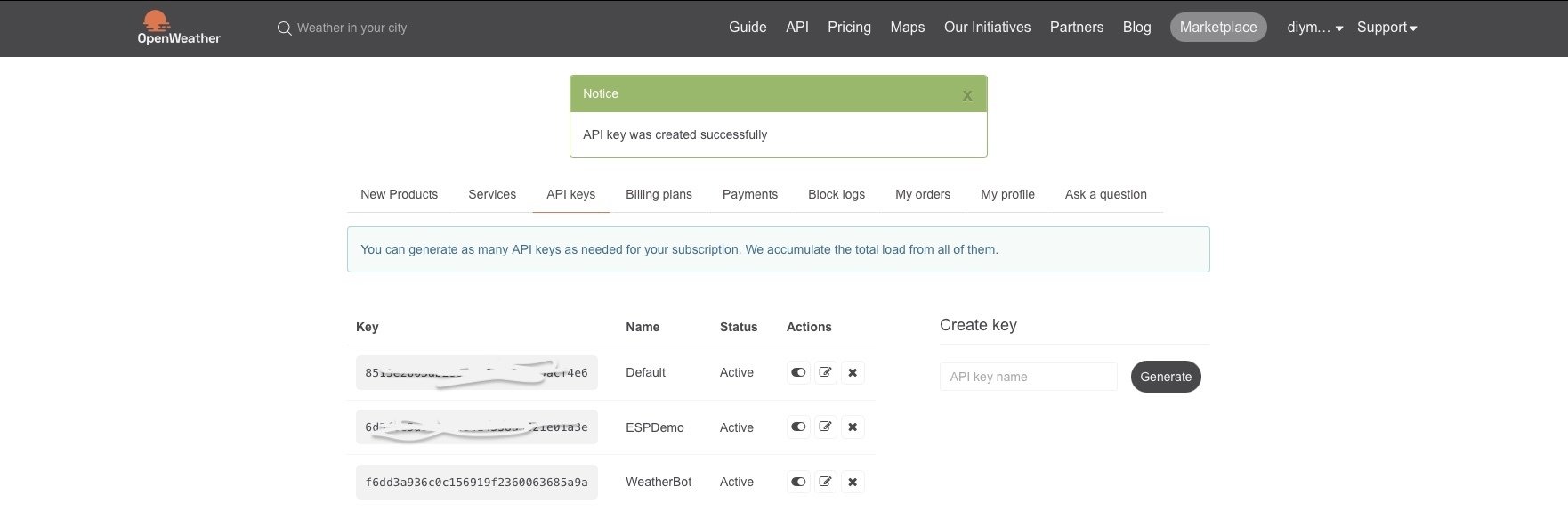Image resolution: width=1568 pixels, height=520 pixels.
Task: Focus the API key name field
Action: [x=1028, y=377]
